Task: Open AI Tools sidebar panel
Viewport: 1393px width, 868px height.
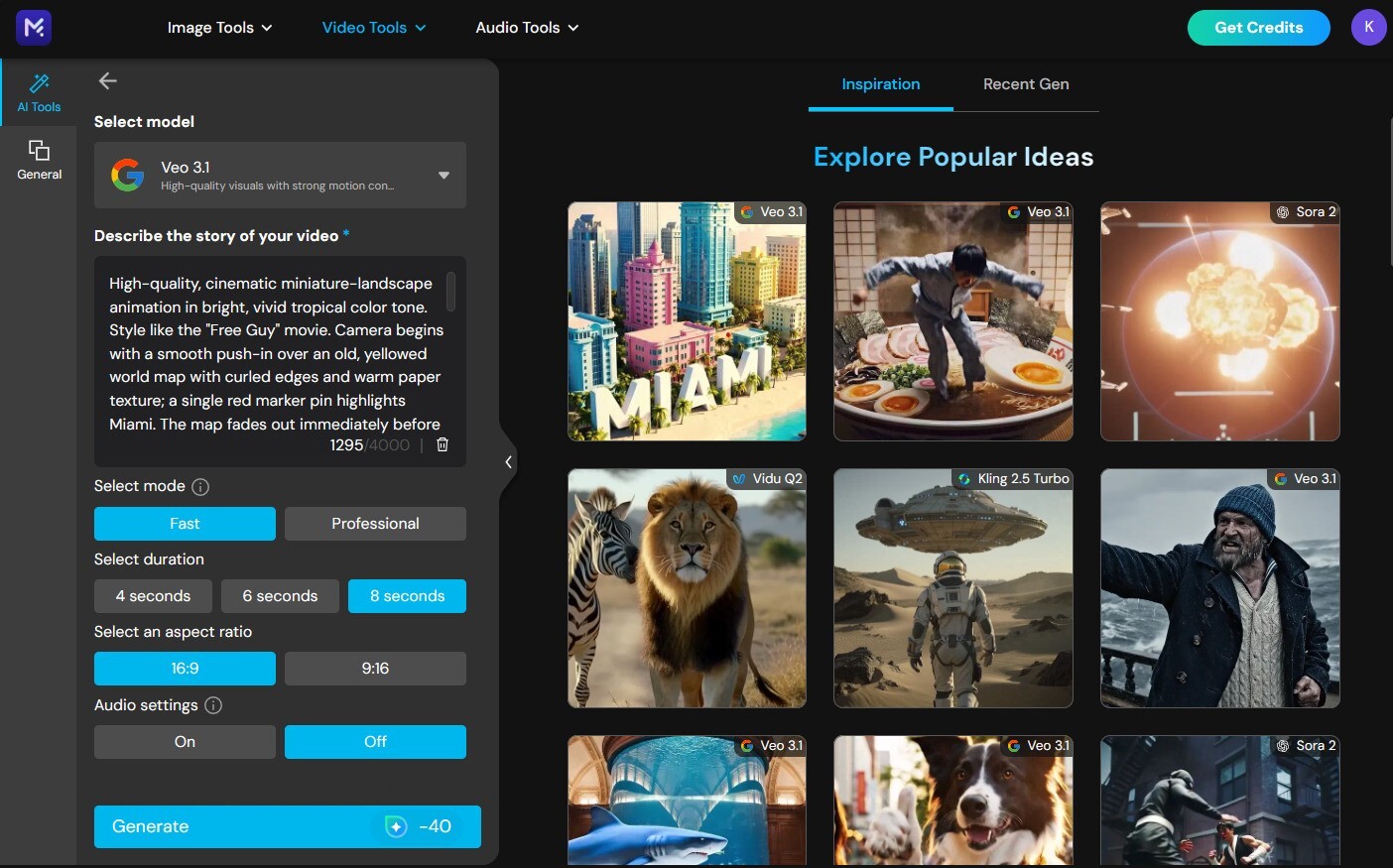Action: click(x=39, y=92)
